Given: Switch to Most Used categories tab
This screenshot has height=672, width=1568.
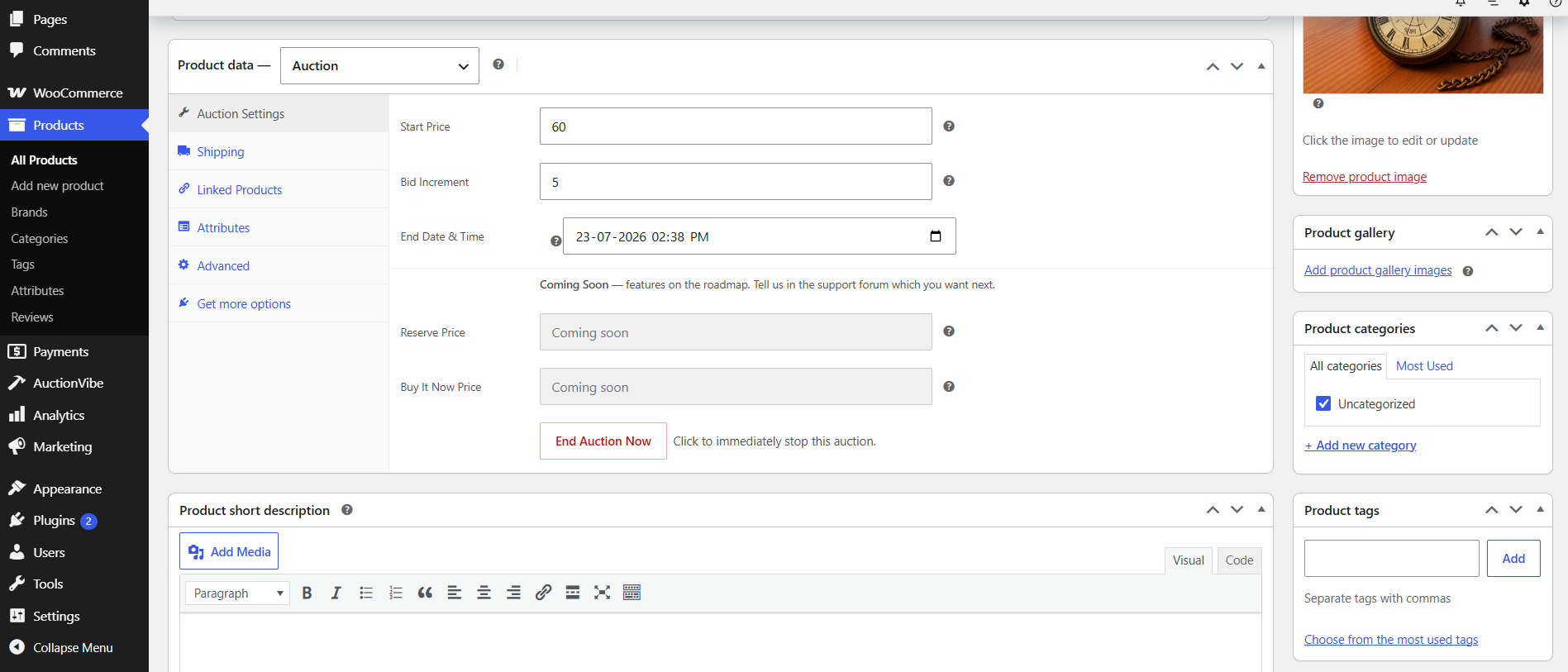Looking at the screenshot, I should click(x=1424, y=365).
